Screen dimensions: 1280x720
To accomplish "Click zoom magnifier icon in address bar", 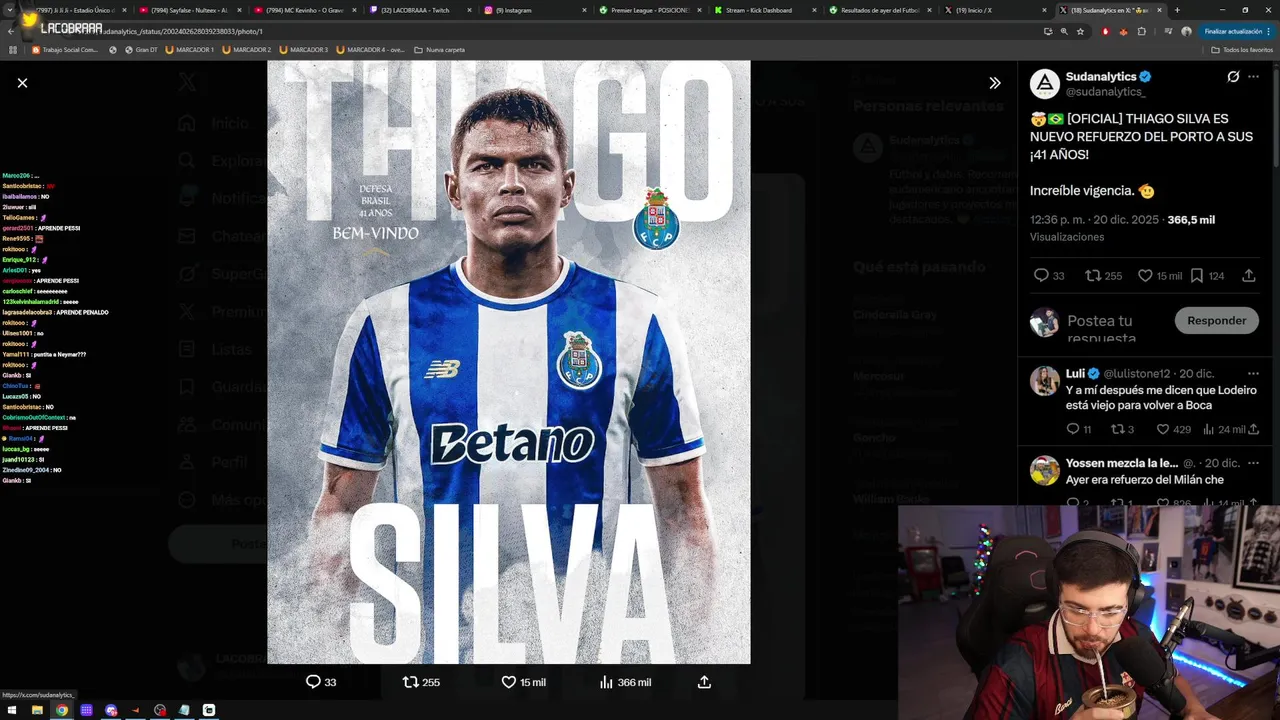I will [1064, 31].
